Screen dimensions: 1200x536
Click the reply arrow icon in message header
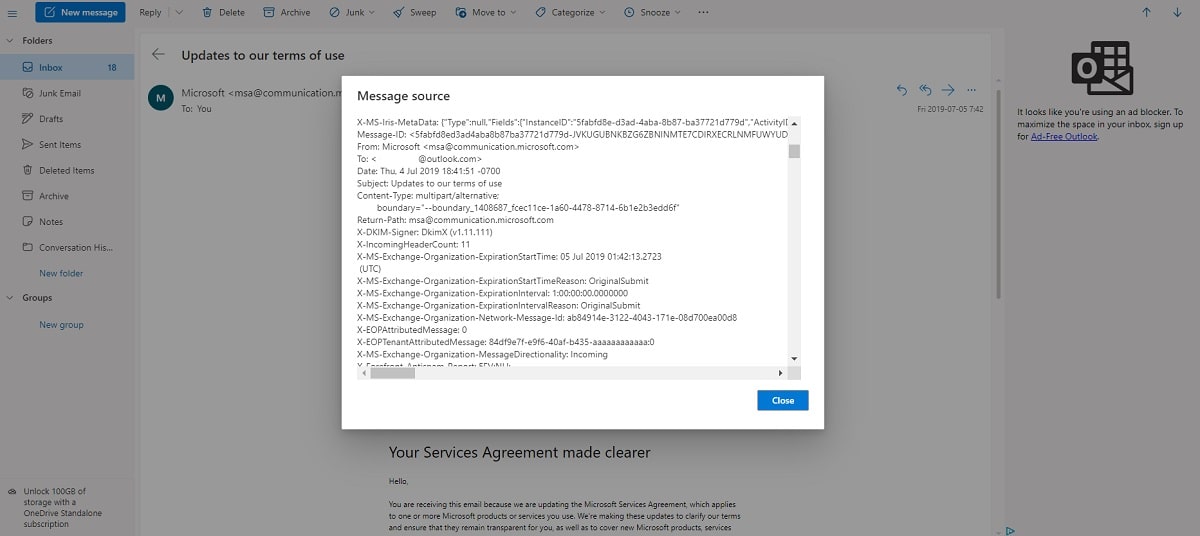click(x=902, y=90)
